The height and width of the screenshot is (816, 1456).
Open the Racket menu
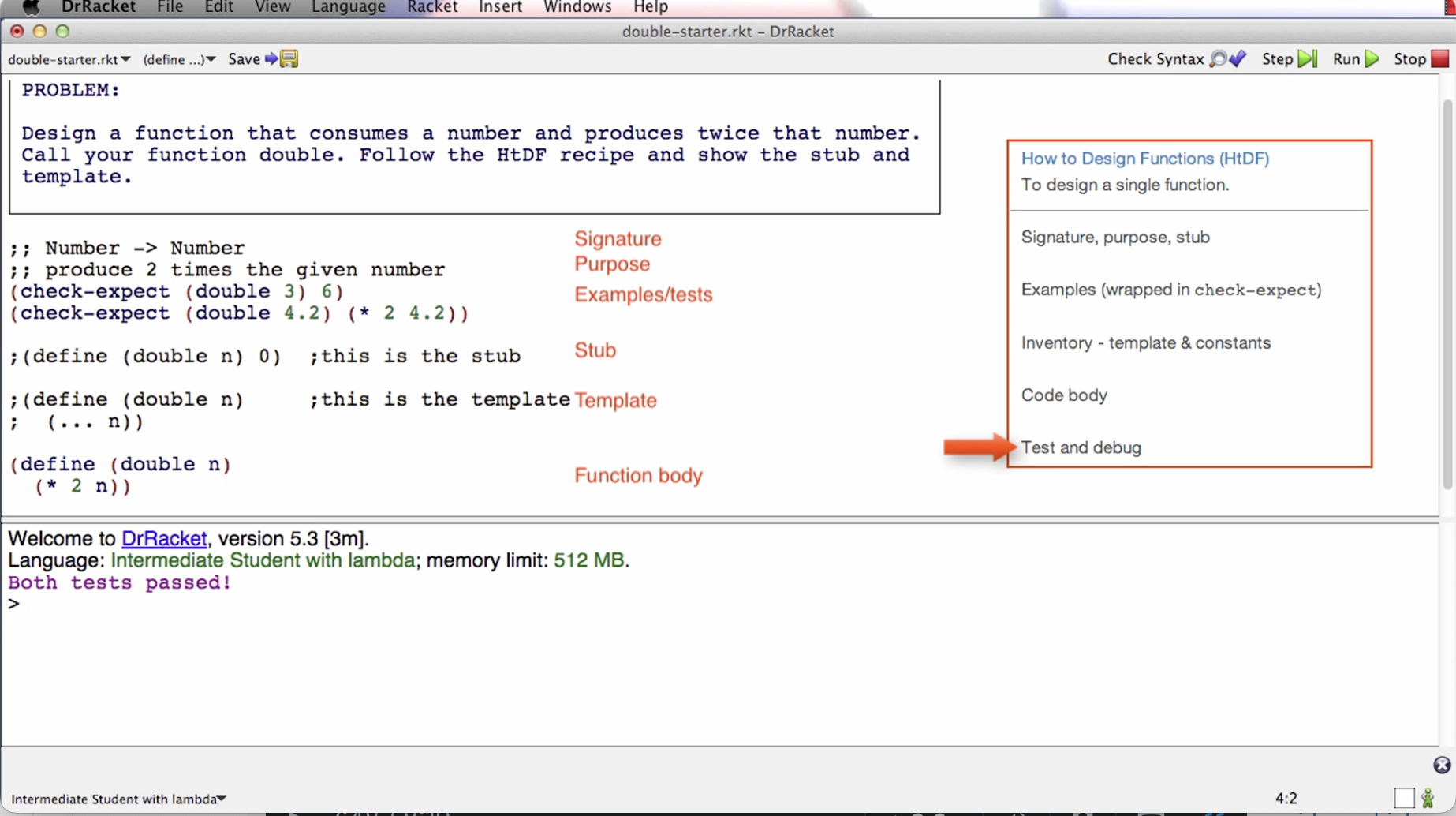click(x=432, y=7)
